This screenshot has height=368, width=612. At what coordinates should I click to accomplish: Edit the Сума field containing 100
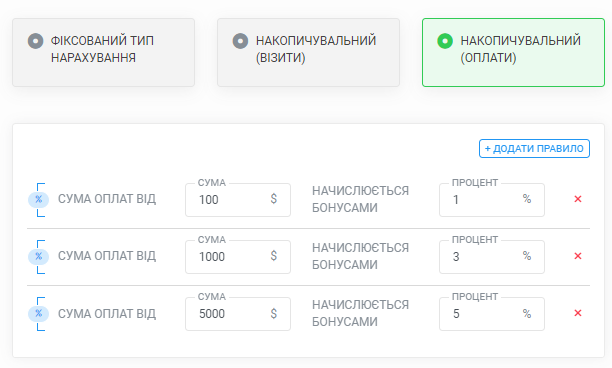point(238,200)
